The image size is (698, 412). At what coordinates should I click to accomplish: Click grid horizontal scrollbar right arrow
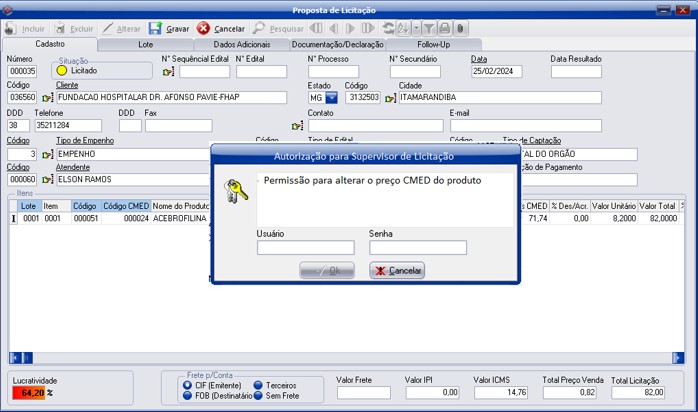point(678,358)
